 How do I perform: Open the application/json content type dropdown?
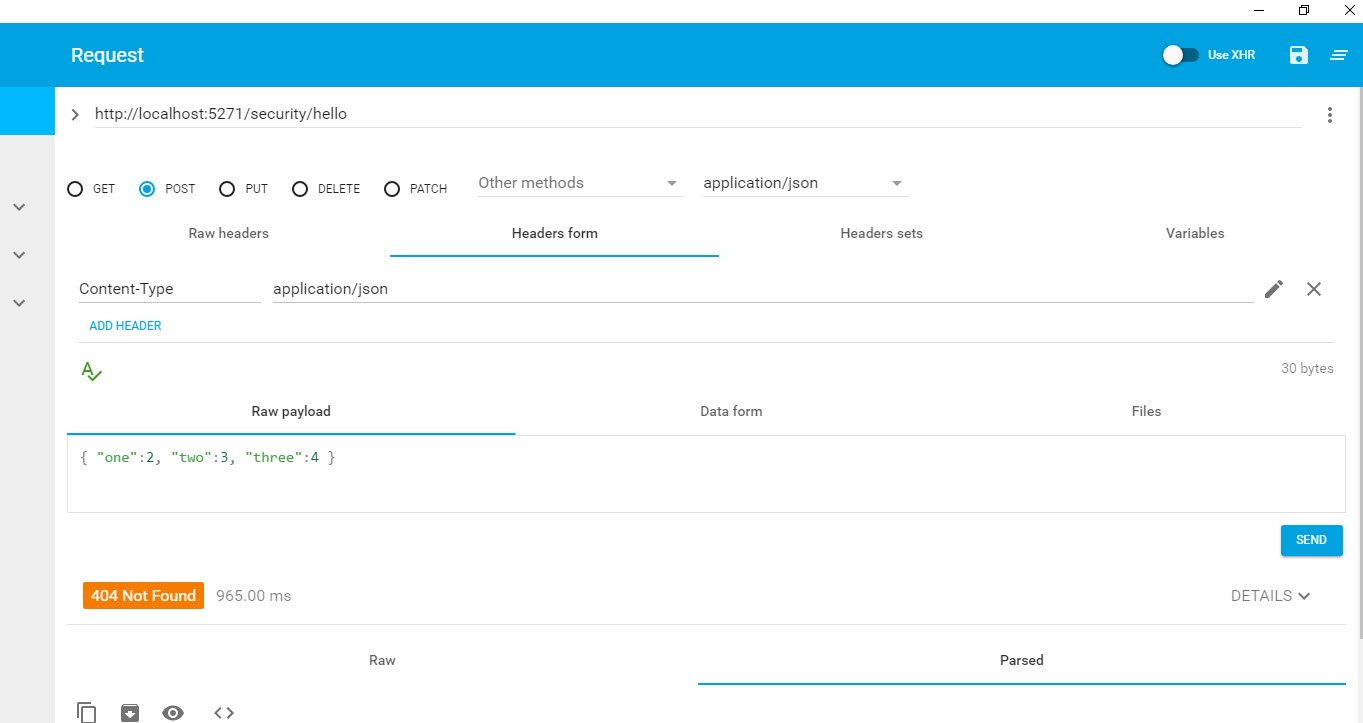[802, 183]
